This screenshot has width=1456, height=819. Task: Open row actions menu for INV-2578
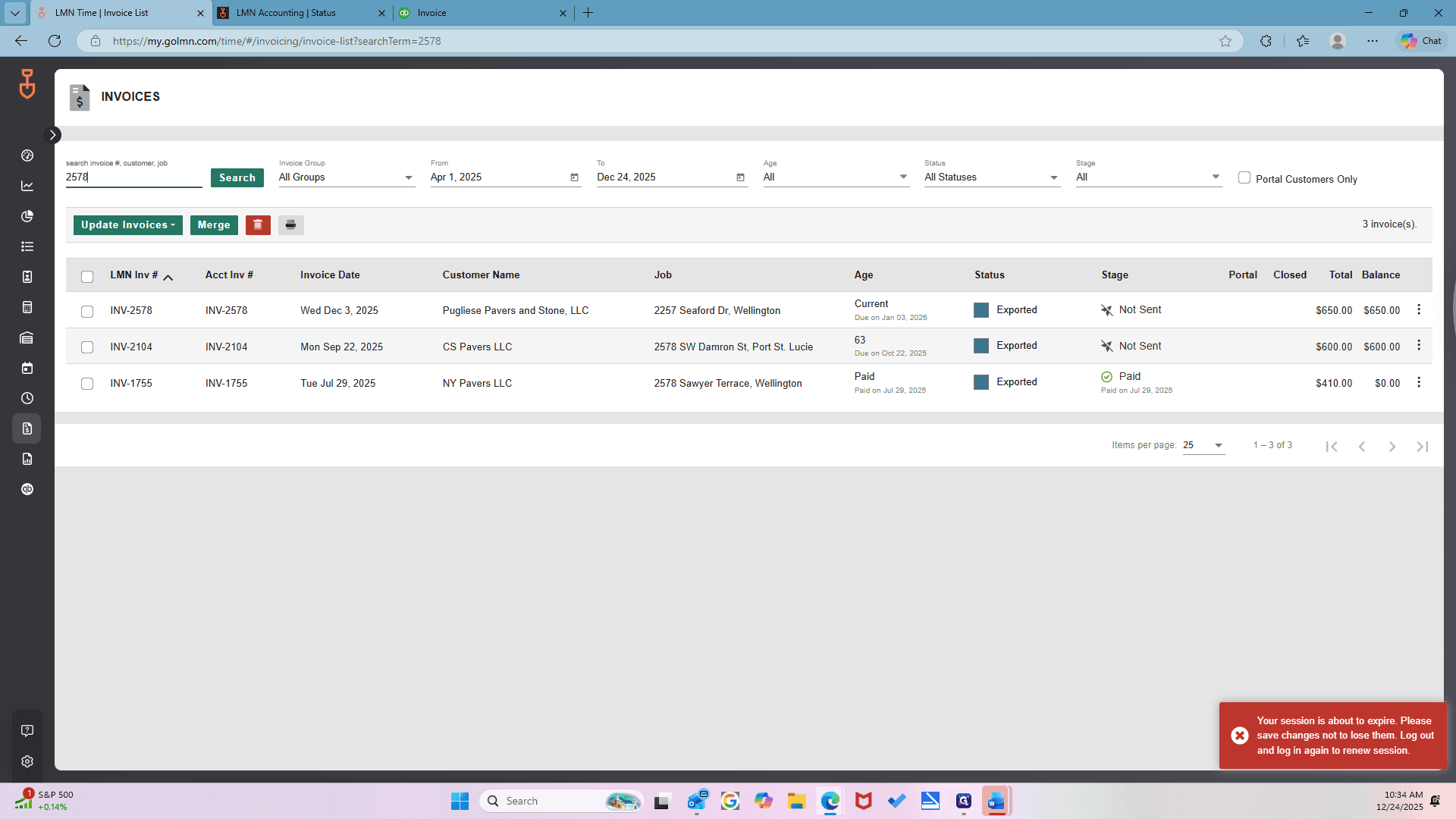[1419, 309]
